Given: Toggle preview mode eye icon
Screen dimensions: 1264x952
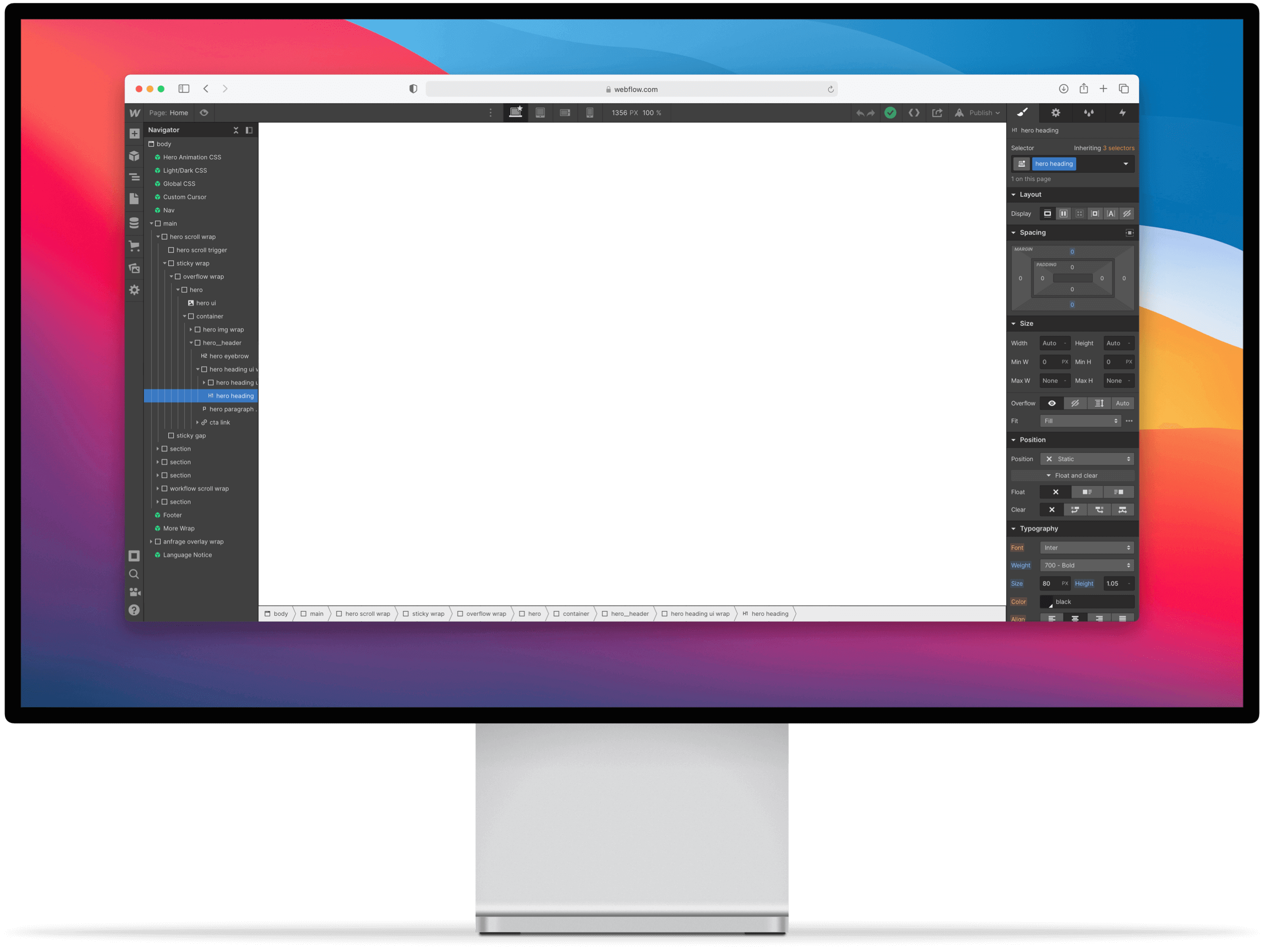Looking at the screenshot, I should 204,112.
